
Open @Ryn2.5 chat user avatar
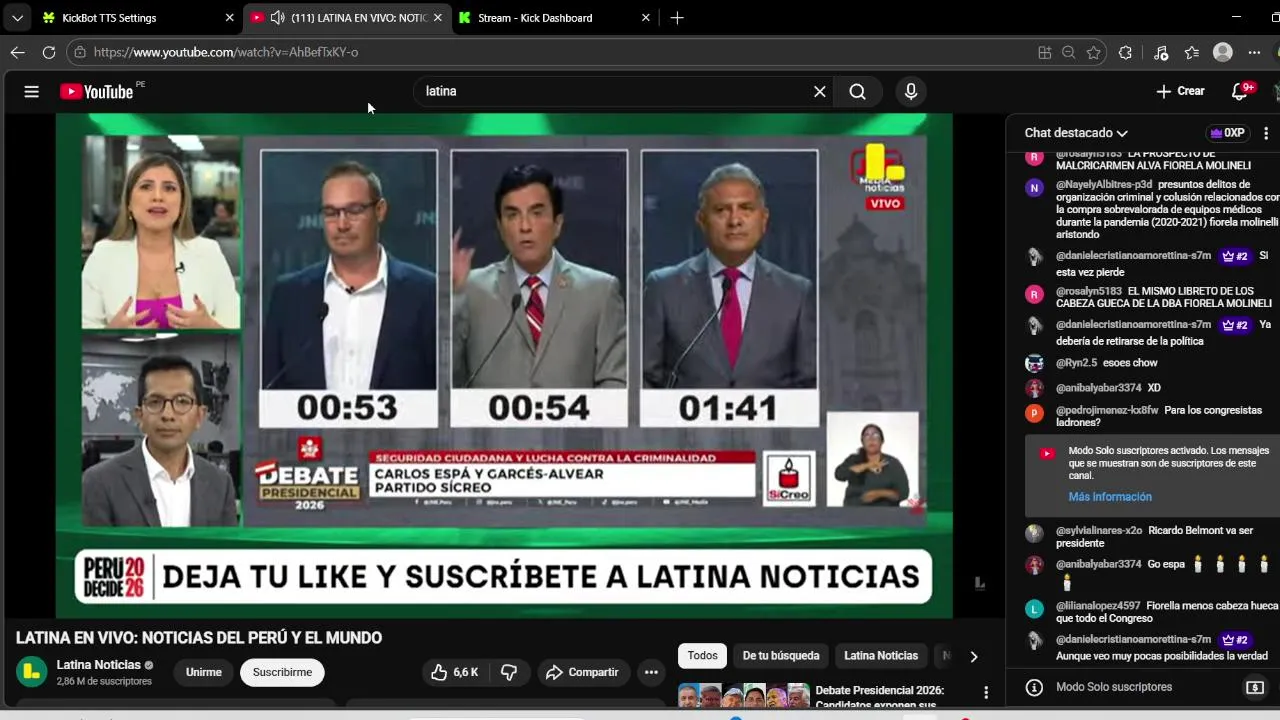click(x=1035, y=363)
